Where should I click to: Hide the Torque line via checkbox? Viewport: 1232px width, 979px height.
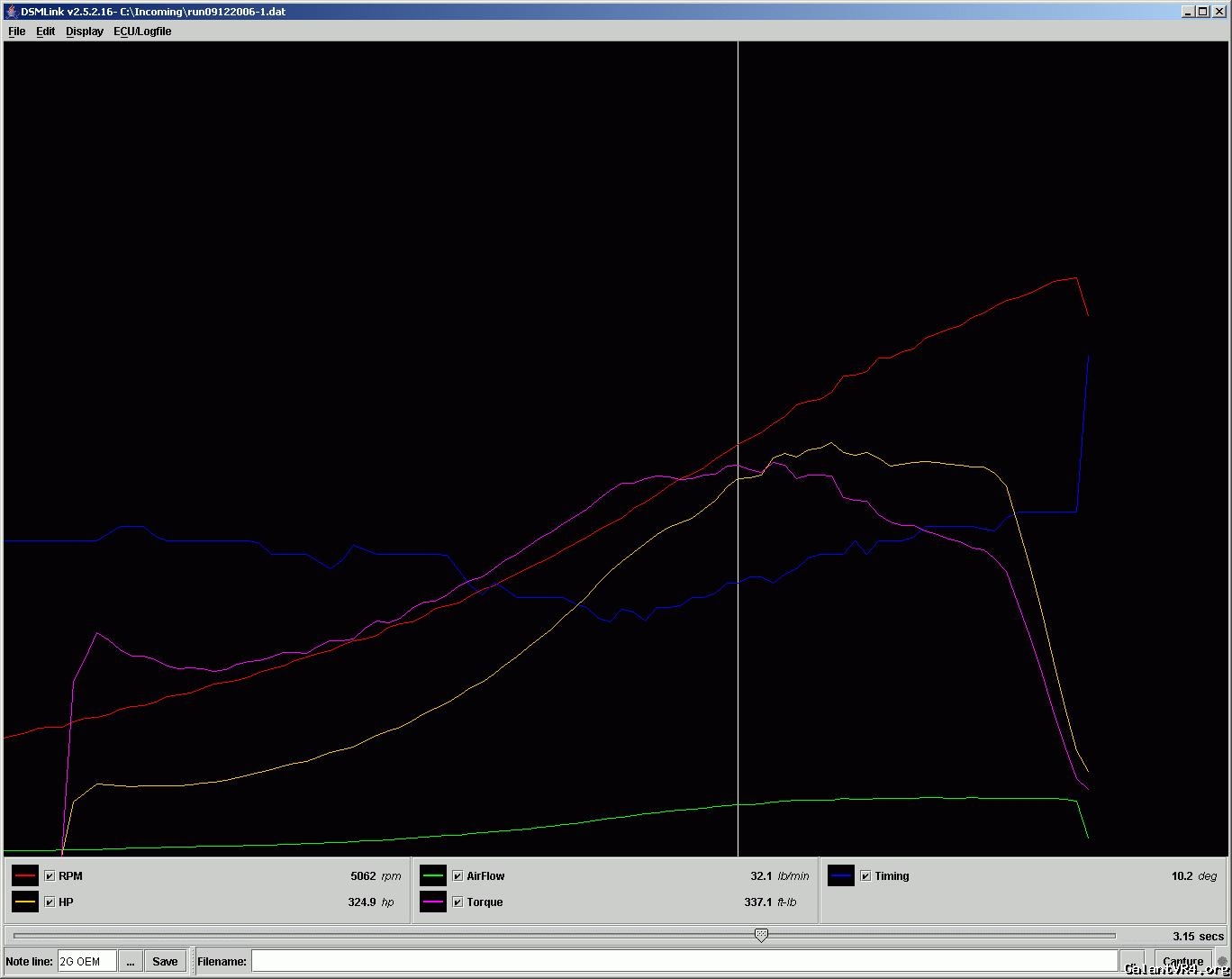[457, 902]
